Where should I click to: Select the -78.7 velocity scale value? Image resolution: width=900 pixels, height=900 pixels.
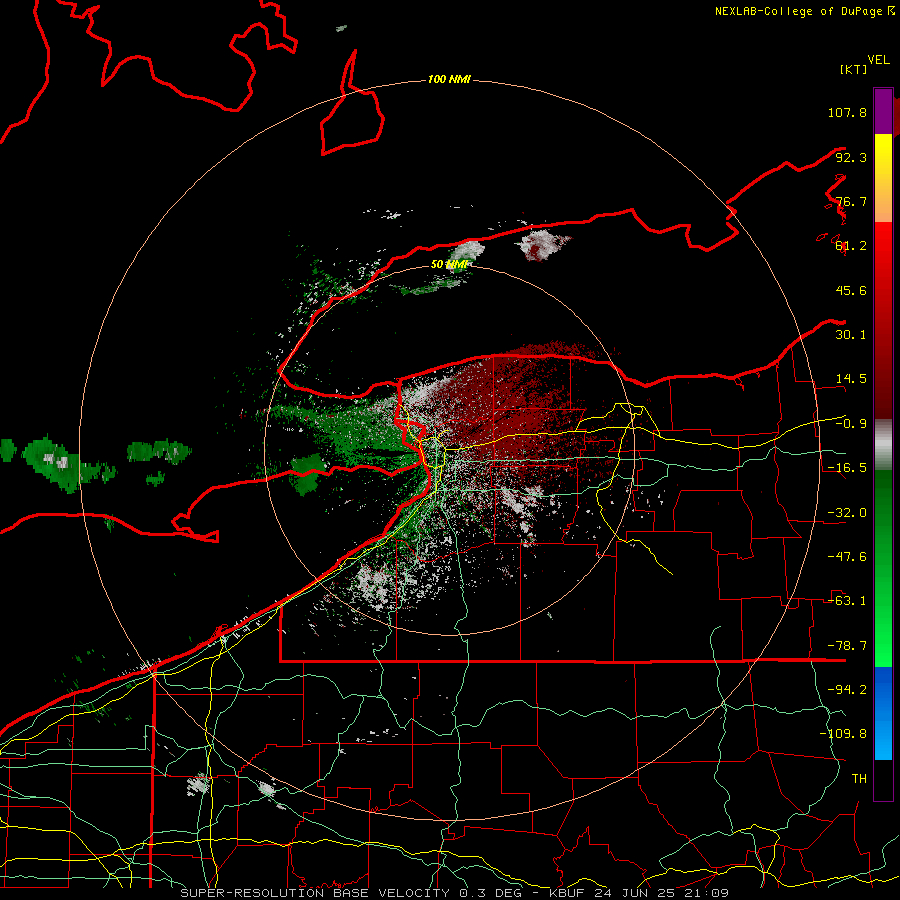click(847, 646)
